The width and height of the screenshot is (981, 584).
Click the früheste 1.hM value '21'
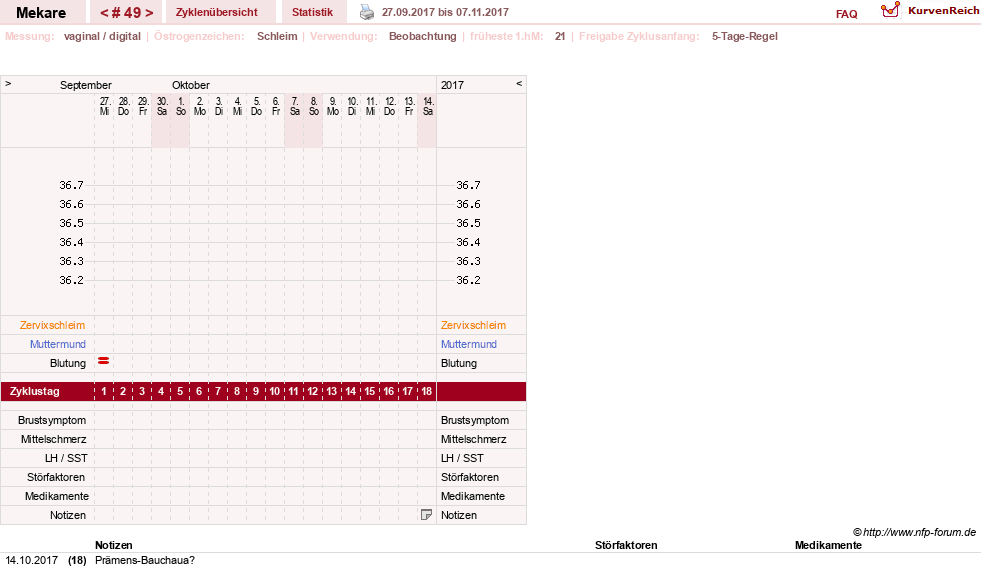[x=560, y=36]
